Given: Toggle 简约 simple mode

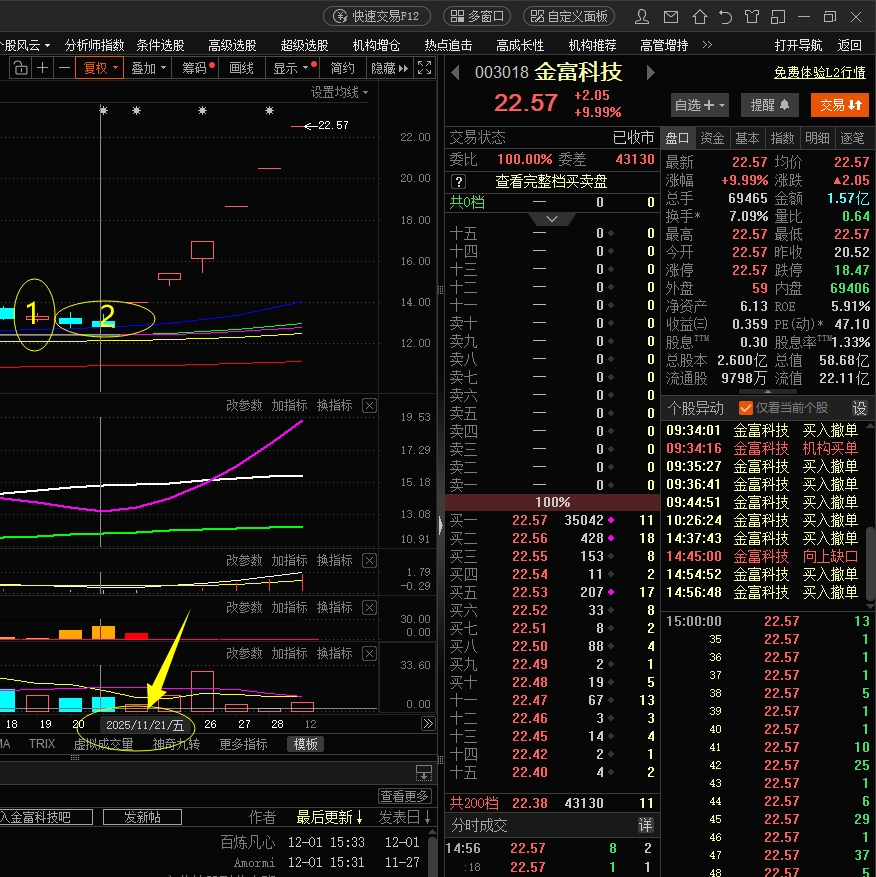Looking at the screenshot, I should [342, 68].
